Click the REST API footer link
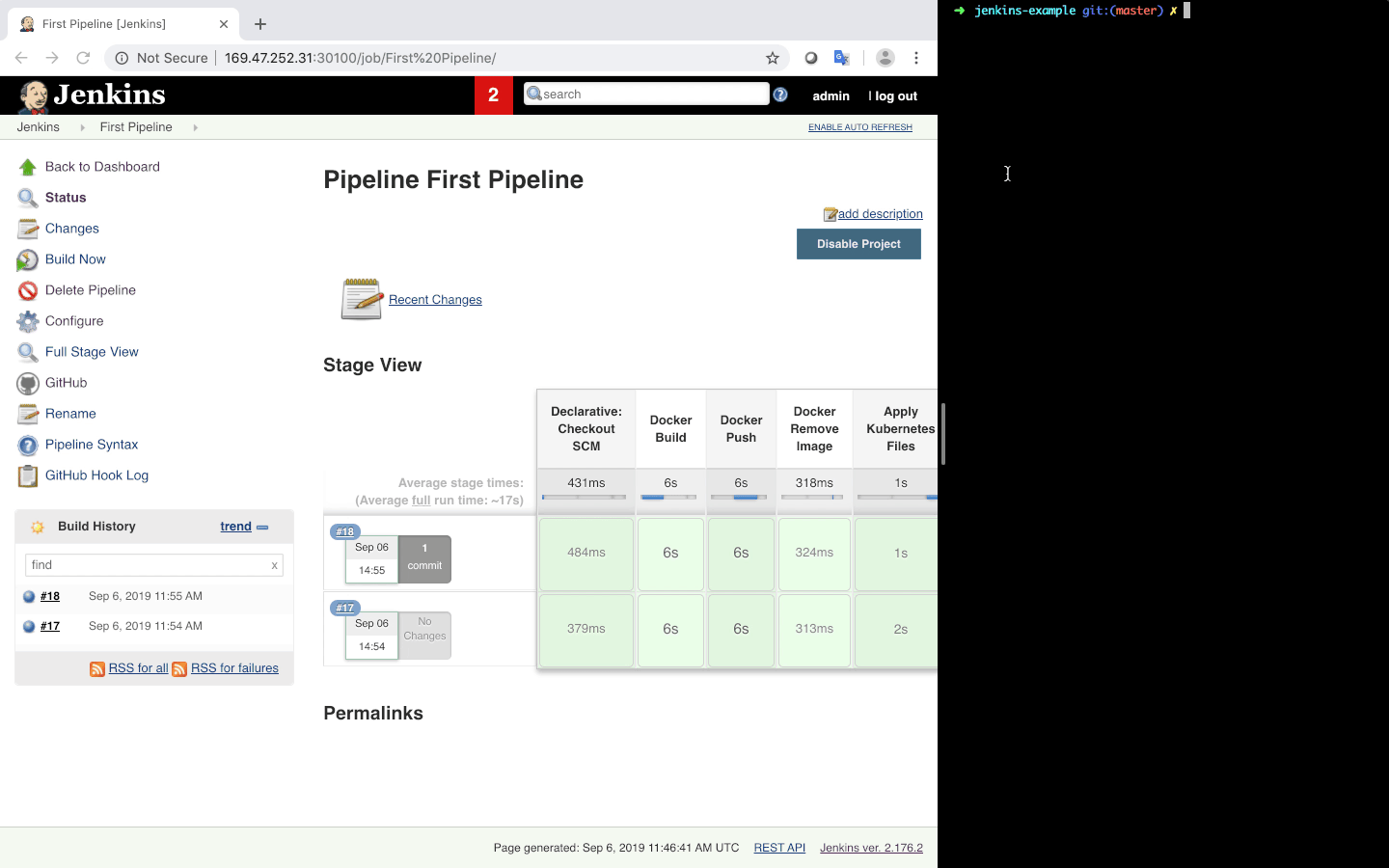 [x=779, y=848]
